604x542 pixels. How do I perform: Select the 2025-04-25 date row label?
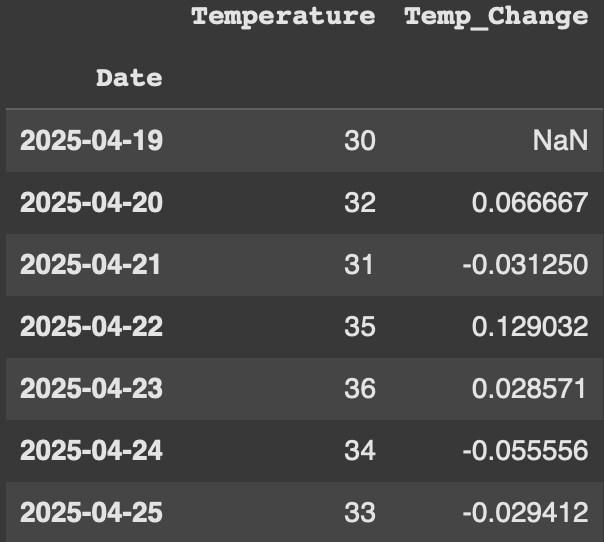91,512
